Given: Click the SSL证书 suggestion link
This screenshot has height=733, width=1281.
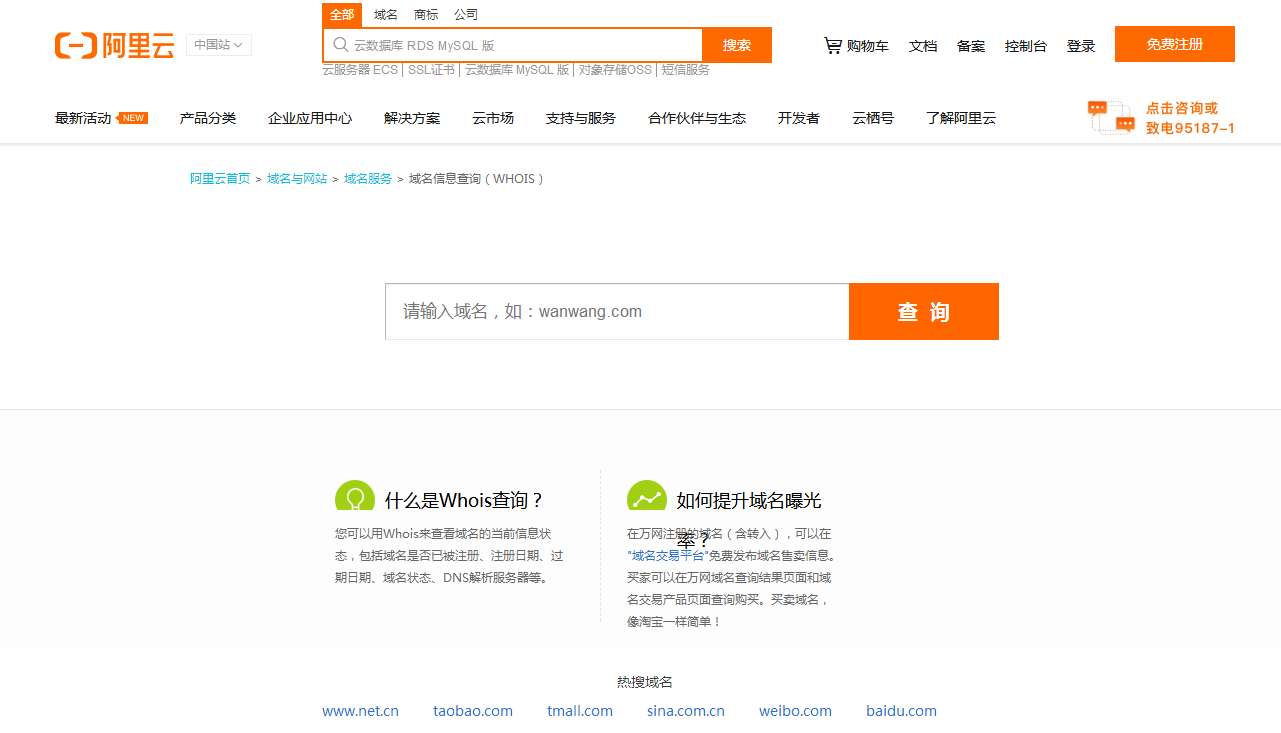Looking at the screenshot, I should pyautogui.click(x=431, y=70).
